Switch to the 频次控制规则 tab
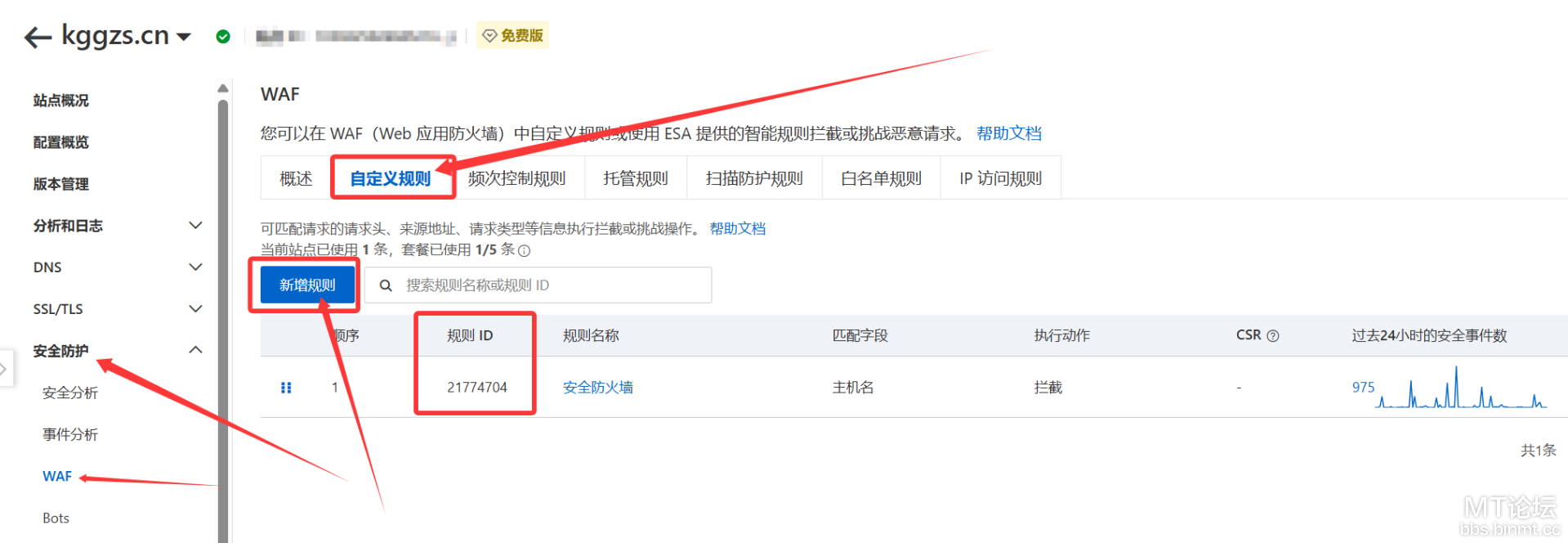The width and height of the screenshot is (1568, 543). click(x=516, y=178)
